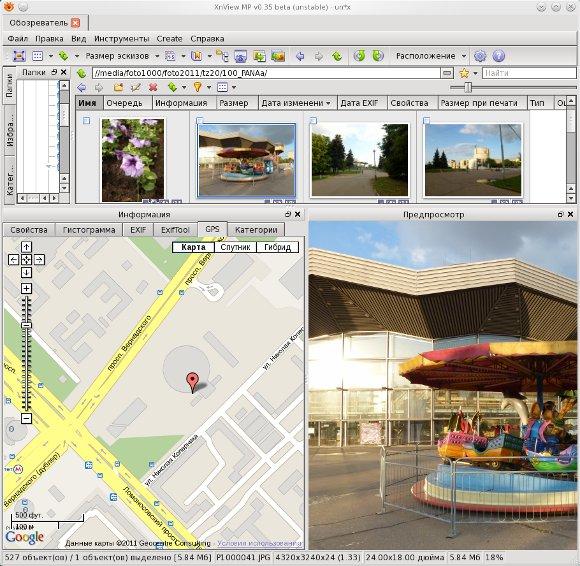Click the screen capture camera icon
The width and height of the screenshot is (580, 566).
coord(241,56)
